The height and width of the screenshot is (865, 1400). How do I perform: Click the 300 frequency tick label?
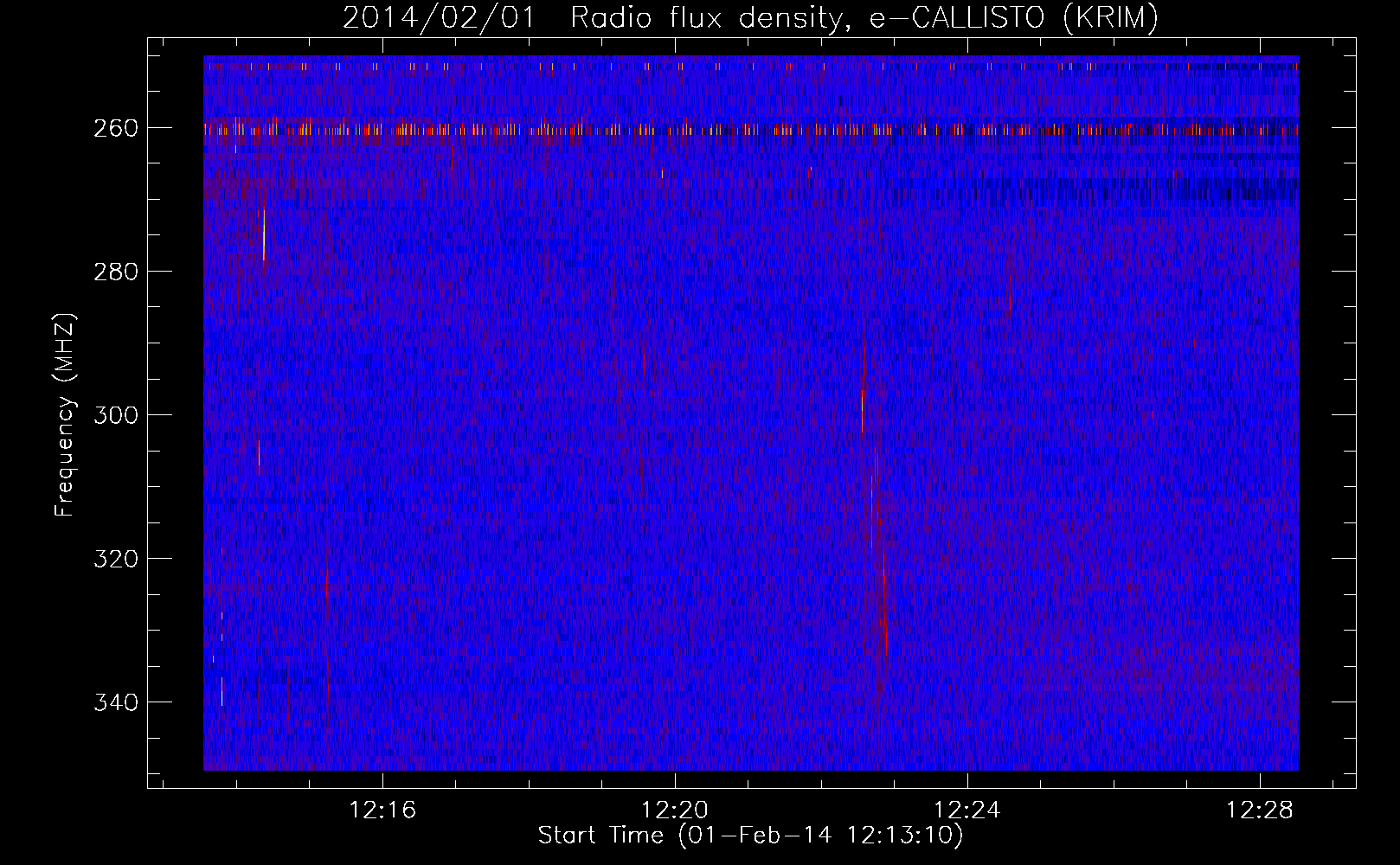(116, 415)
